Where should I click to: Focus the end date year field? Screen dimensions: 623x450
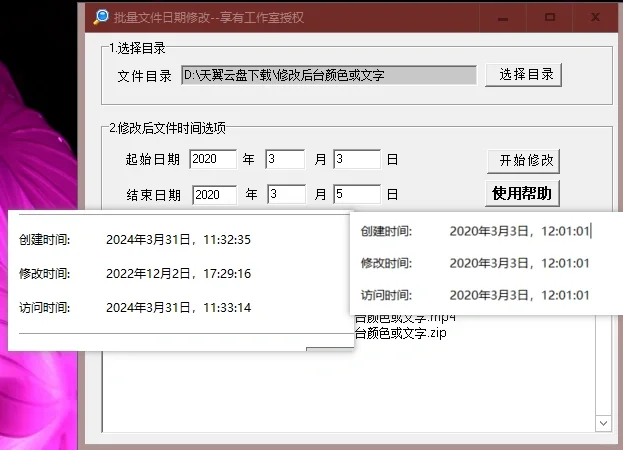point(214,194)
